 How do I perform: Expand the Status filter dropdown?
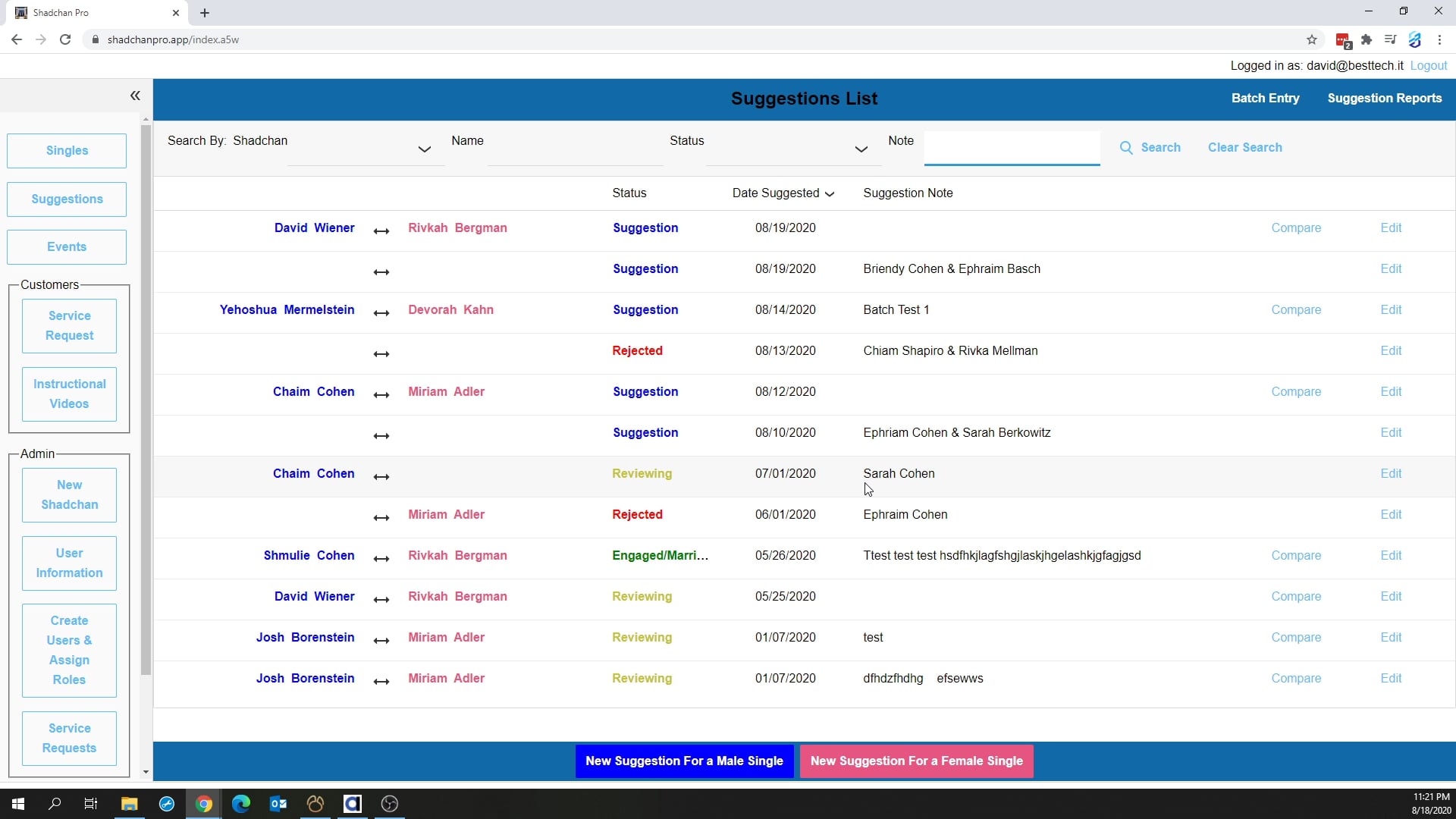[861, 149]
